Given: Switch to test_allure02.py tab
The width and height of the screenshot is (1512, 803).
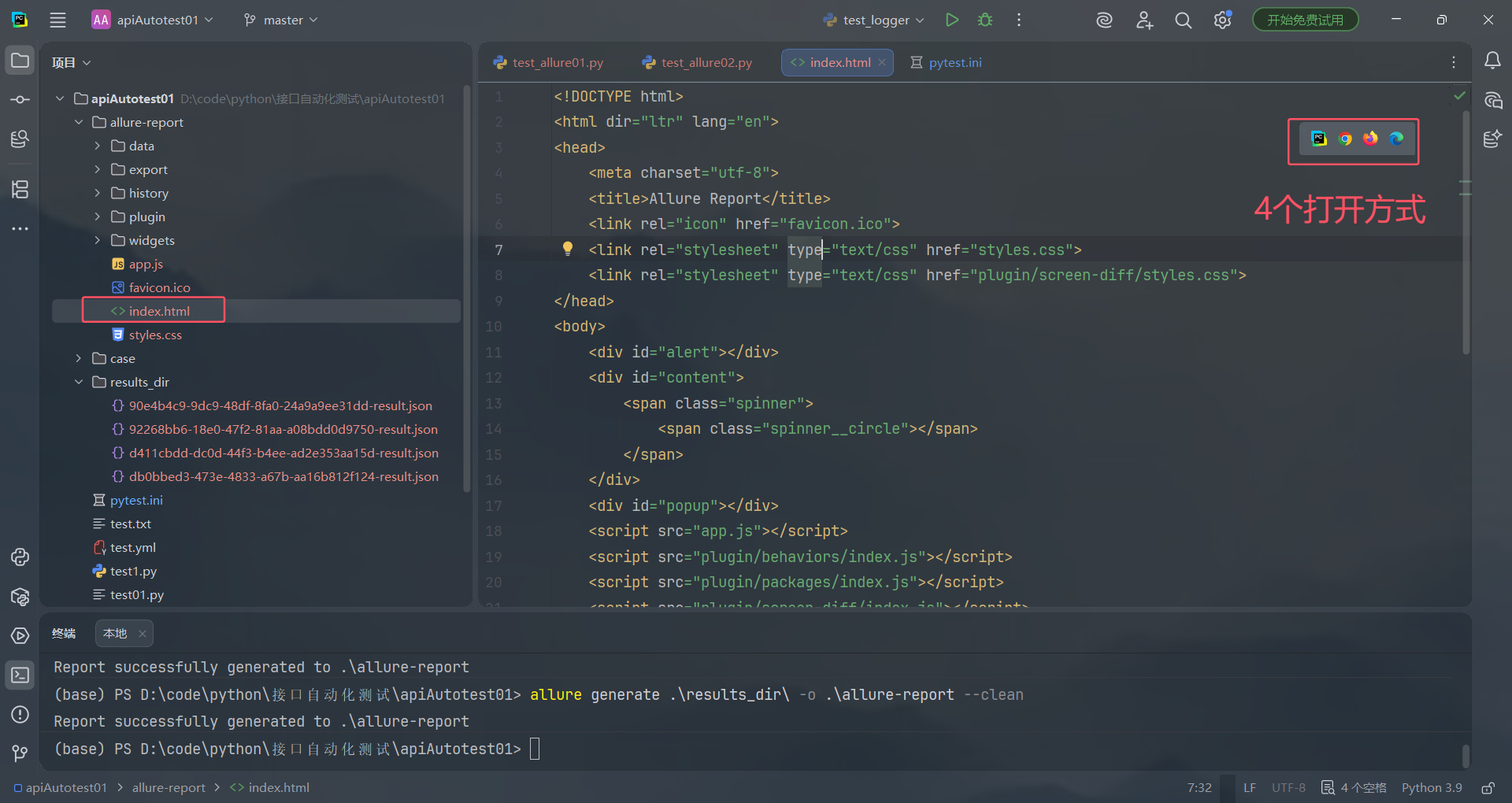Looking at the screenshot, I should [698, 63].
